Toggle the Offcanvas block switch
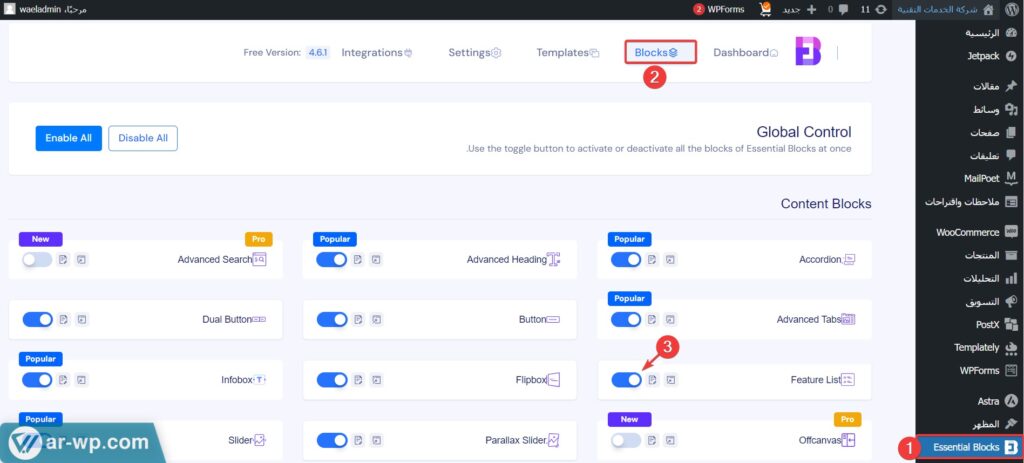Viewport: 1024px width, 463px height. tap(626, 440)
